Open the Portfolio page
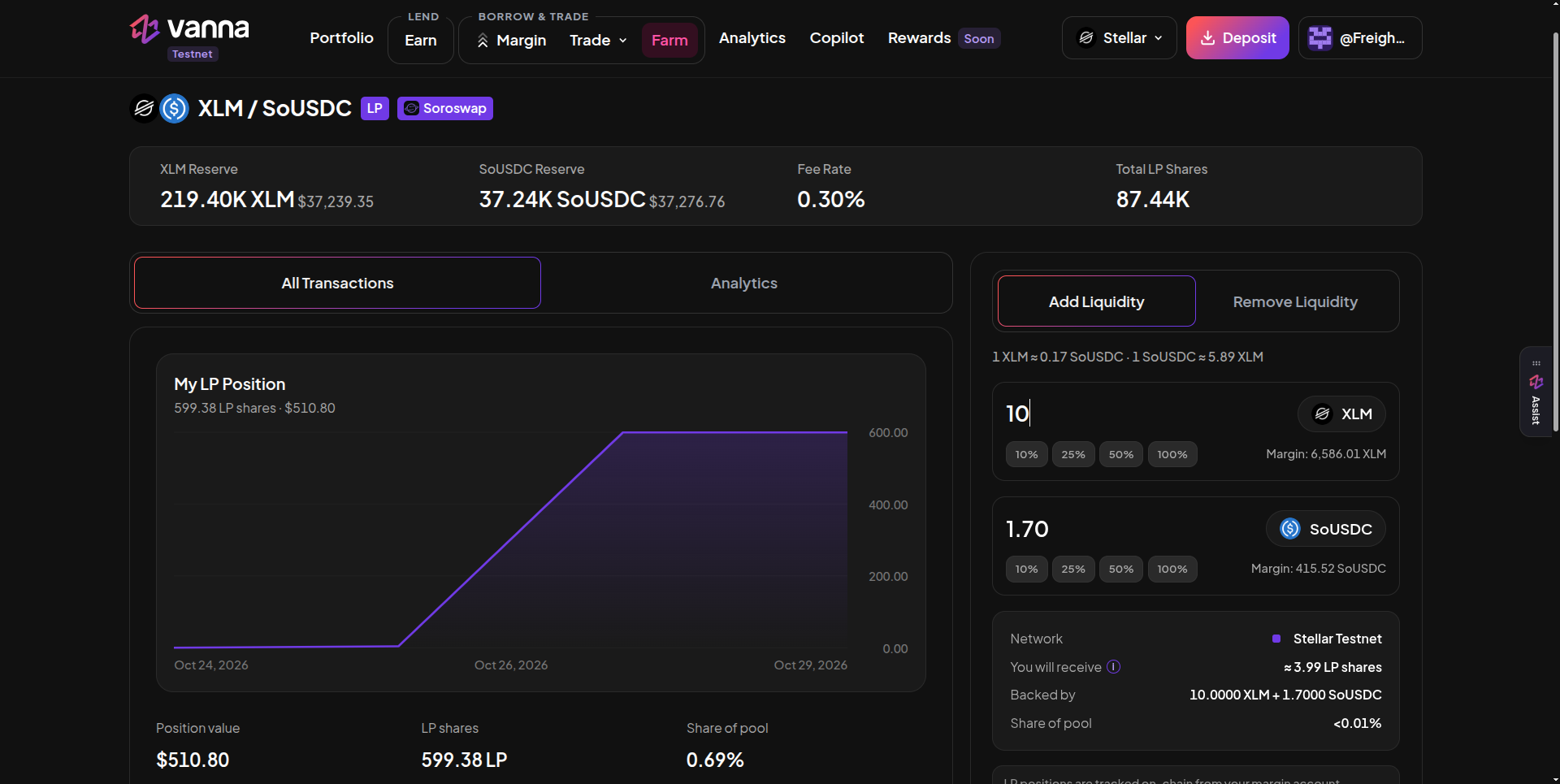1560x784 pixels. [x=341, y=38]
